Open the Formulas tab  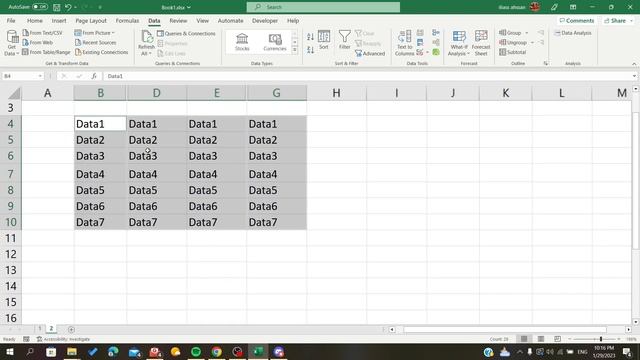(x=127, y=20)
